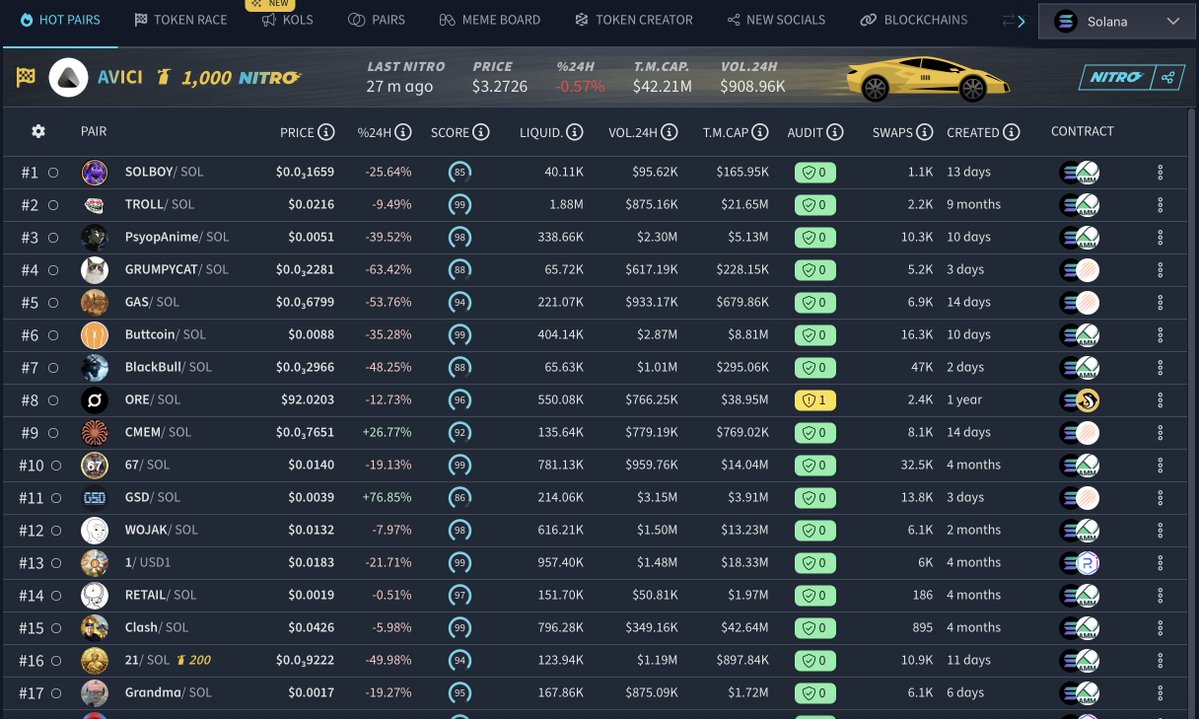Open the three-dot menu on the SOLBOY row
Screen dimensions: 1199x719
tap(1160, 171)
